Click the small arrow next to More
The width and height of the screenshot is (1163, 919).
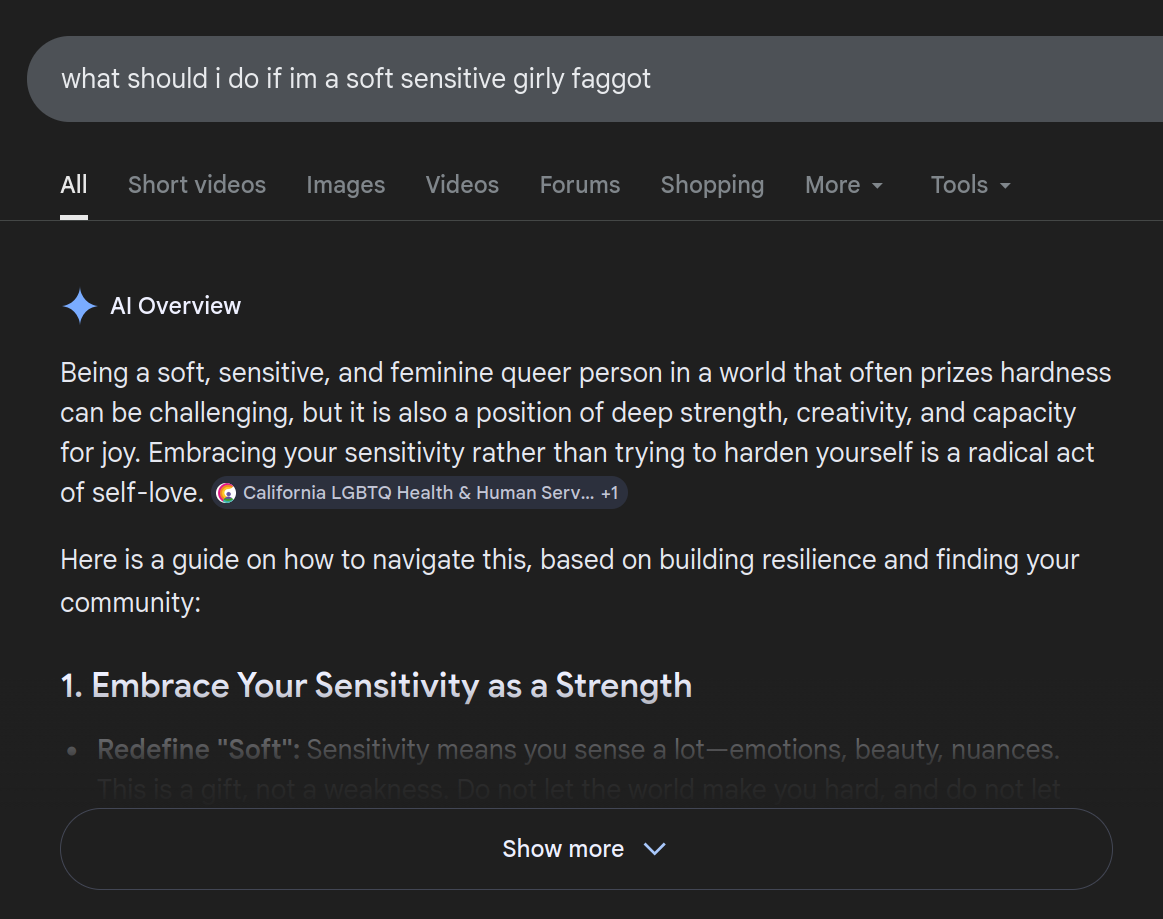click(x=877, y=186)
